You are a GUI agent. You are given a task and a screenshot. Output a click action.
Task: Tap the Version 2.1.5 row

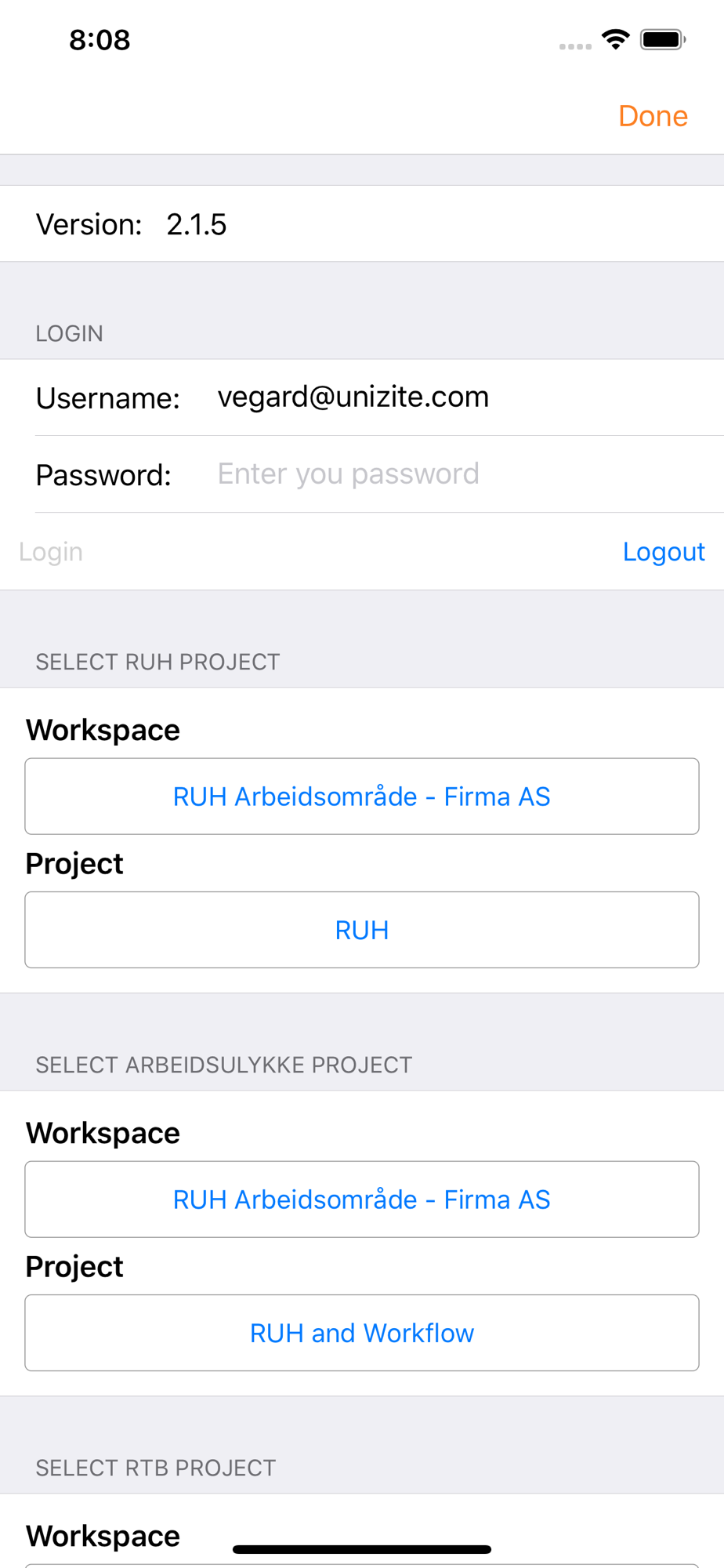tap(362, 223)
